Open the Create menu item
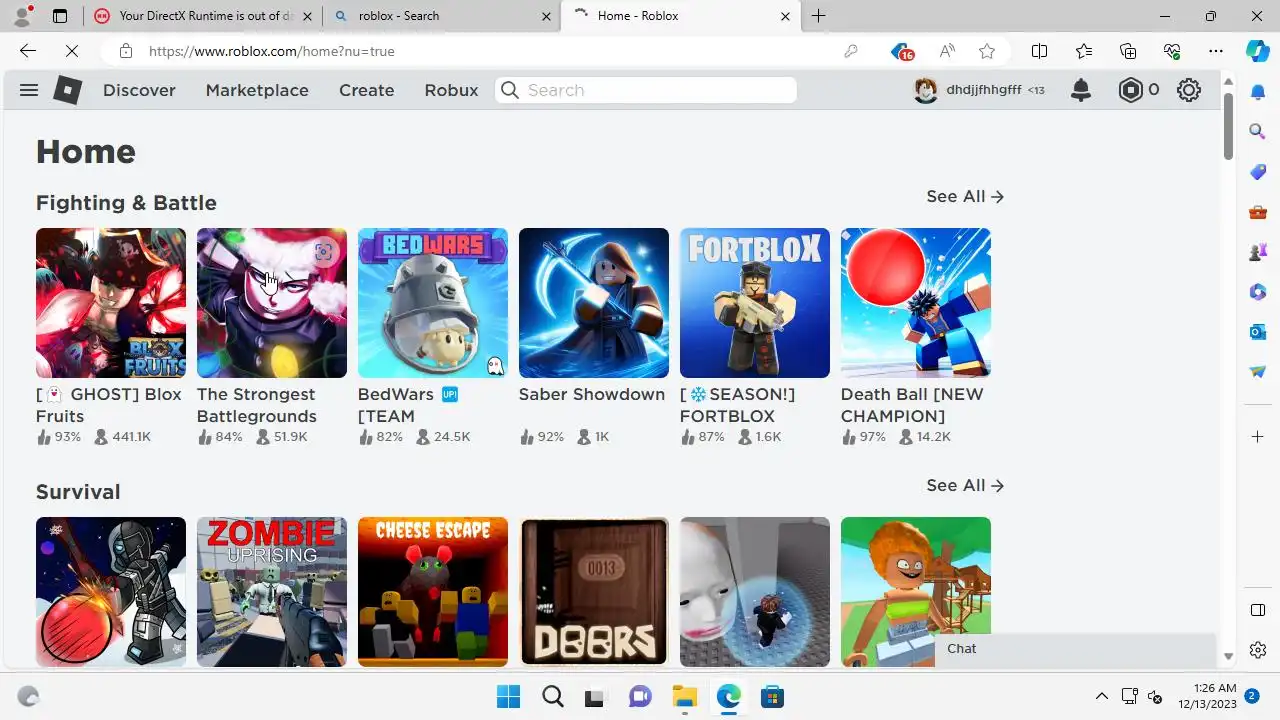Viewport: 1280px width, 720px height. click(367, 90)
